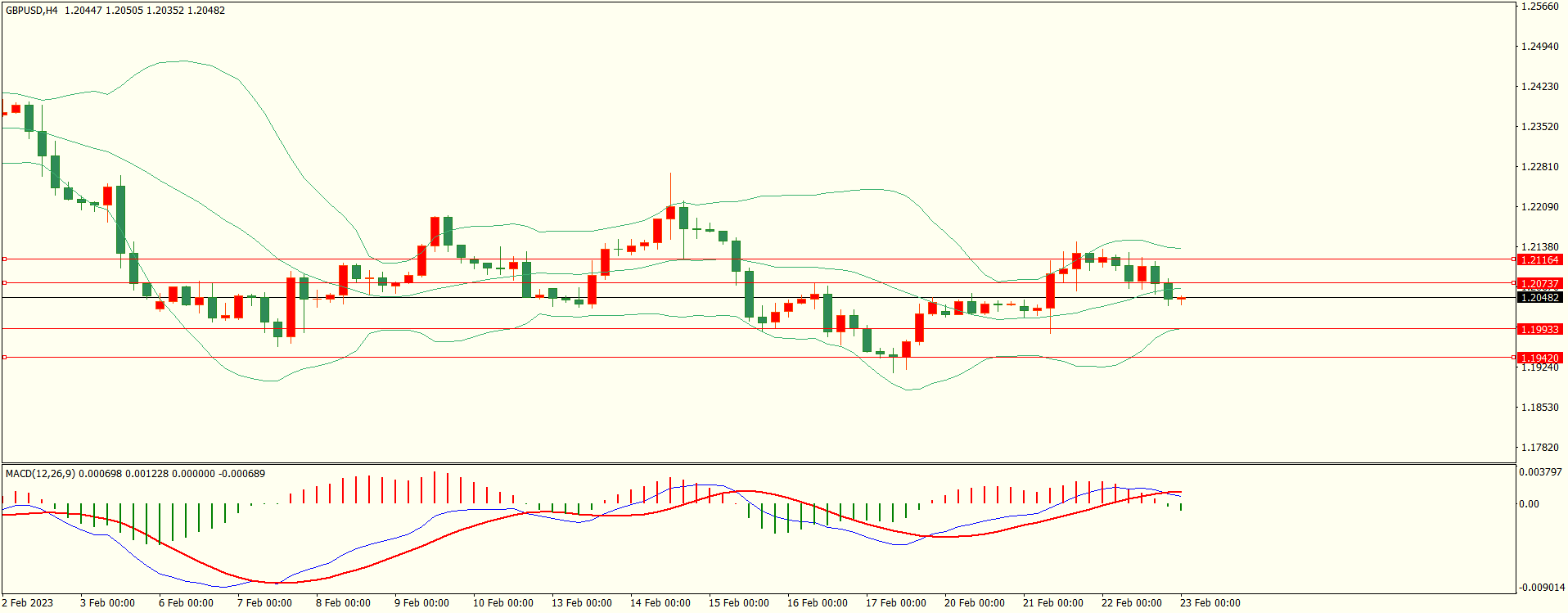Select the 1.19420 horizontal line price label
This screenshot has height=613, width=1568.
pyautogui.click(x=1539, y=358)
